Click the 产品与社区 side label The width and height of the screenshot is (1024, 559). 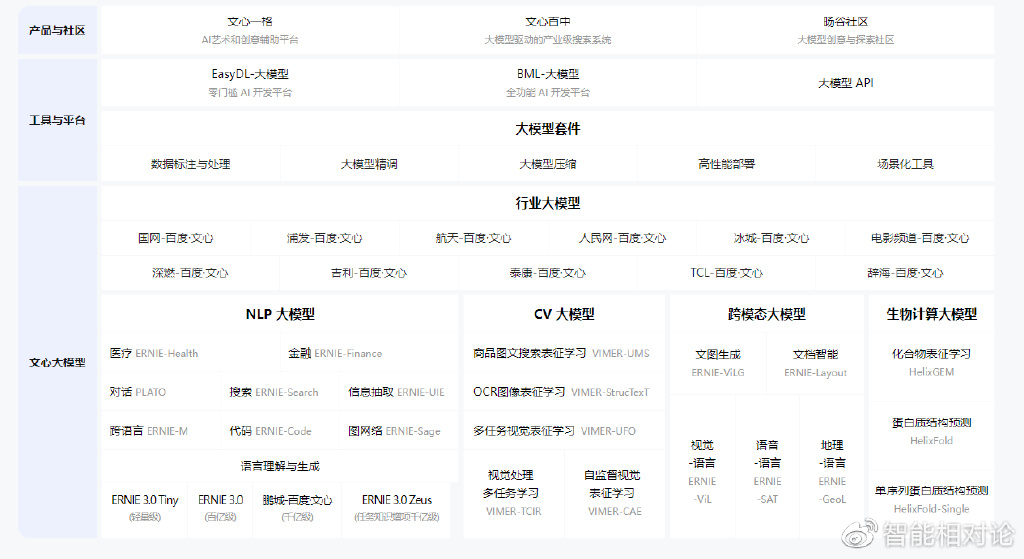[x=57, y=30]
